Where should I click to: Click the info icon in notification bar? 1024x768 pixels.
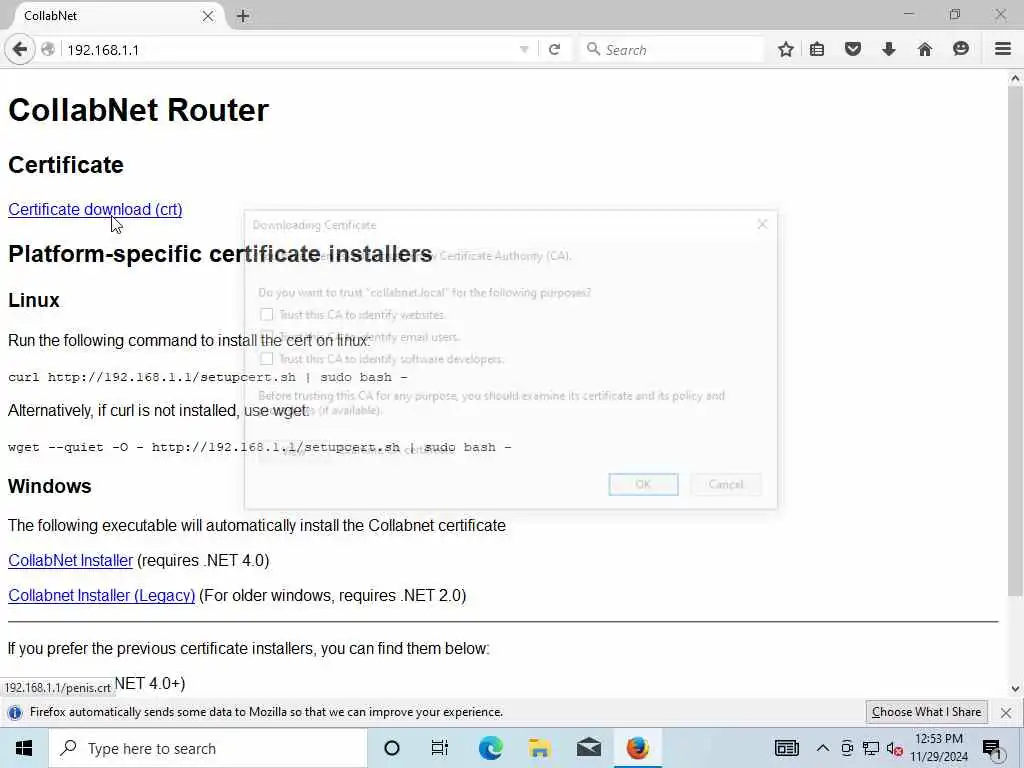pos(15,712)
